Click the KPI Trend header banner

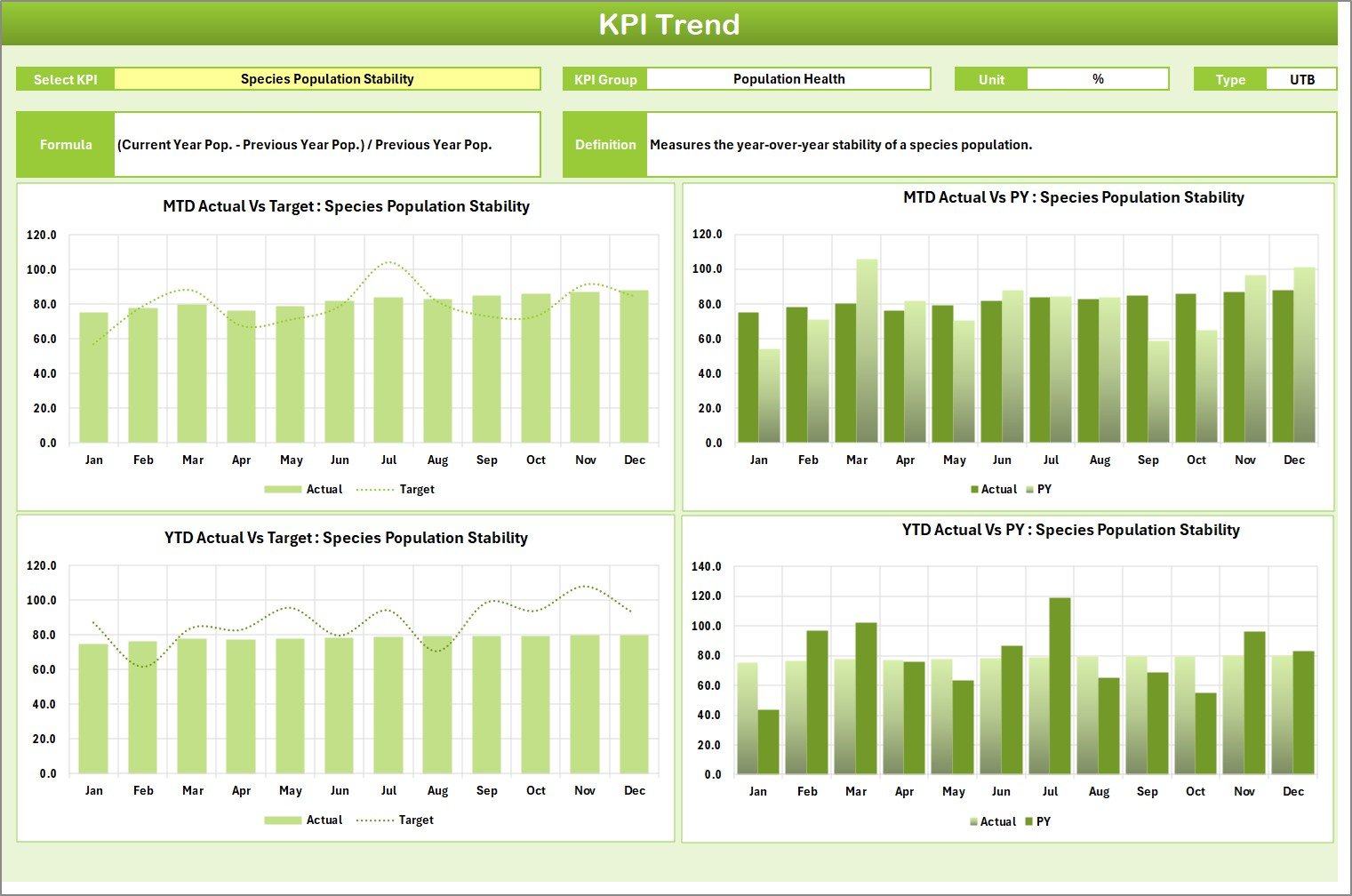click(670, 24)
